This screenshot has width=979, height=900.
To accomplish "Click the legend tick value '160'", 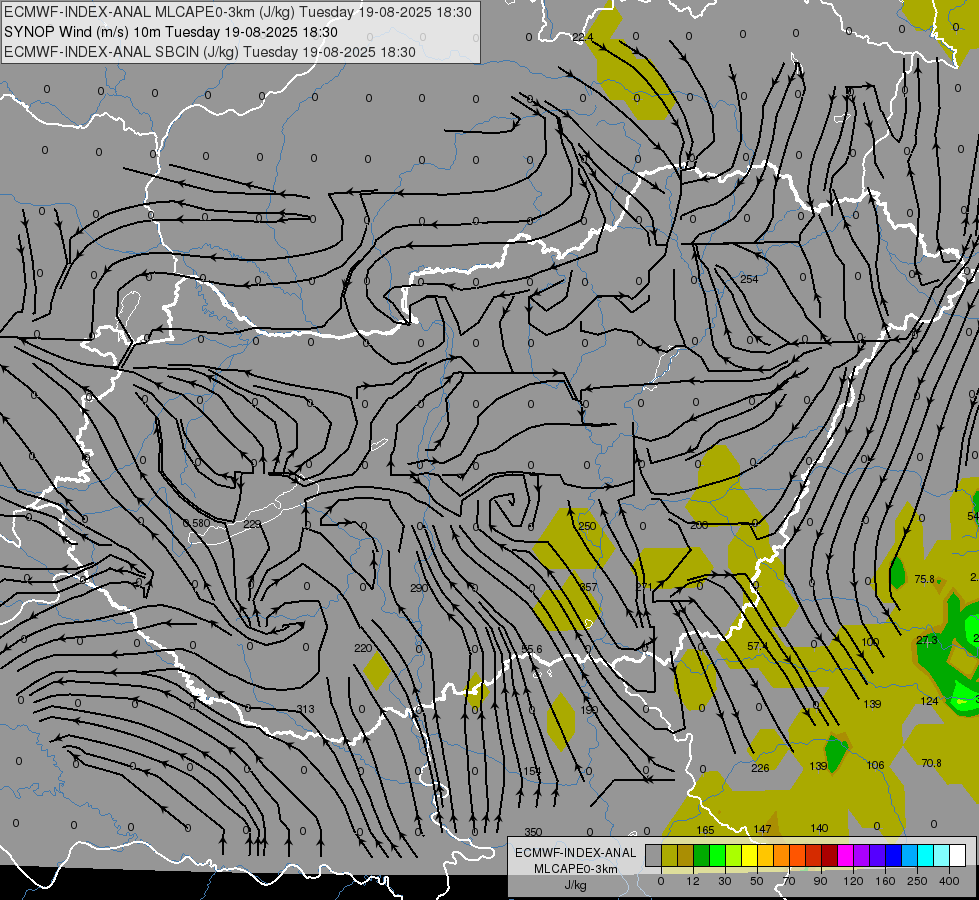I will tap(885, 881).
